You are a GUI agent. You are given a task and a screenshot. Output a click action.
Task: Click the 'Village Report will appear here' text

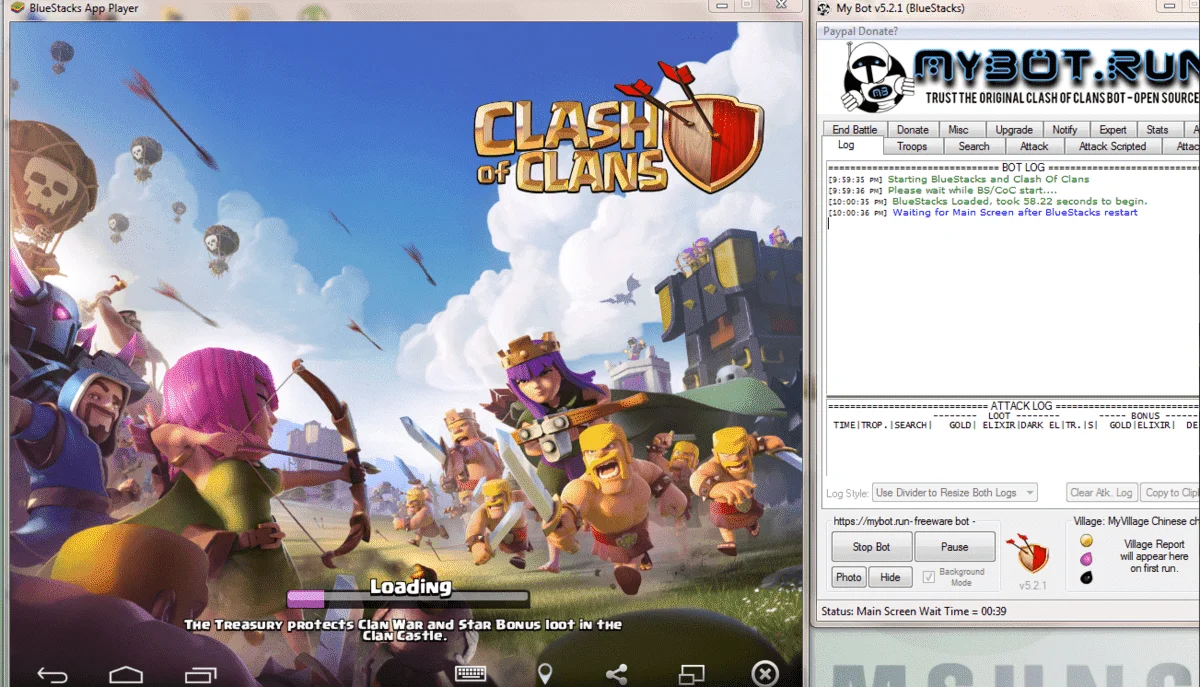pyautogui.click(x=1154, y=556)
